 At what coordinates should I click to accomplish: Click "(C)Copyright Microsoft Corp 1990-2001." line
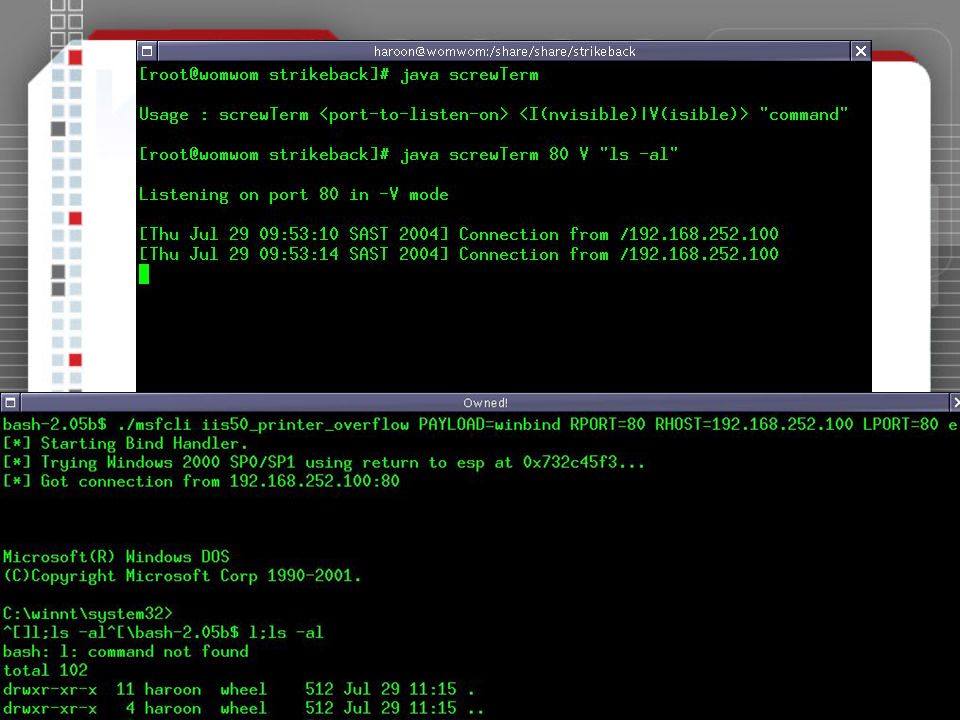click(x=182, y=576)
